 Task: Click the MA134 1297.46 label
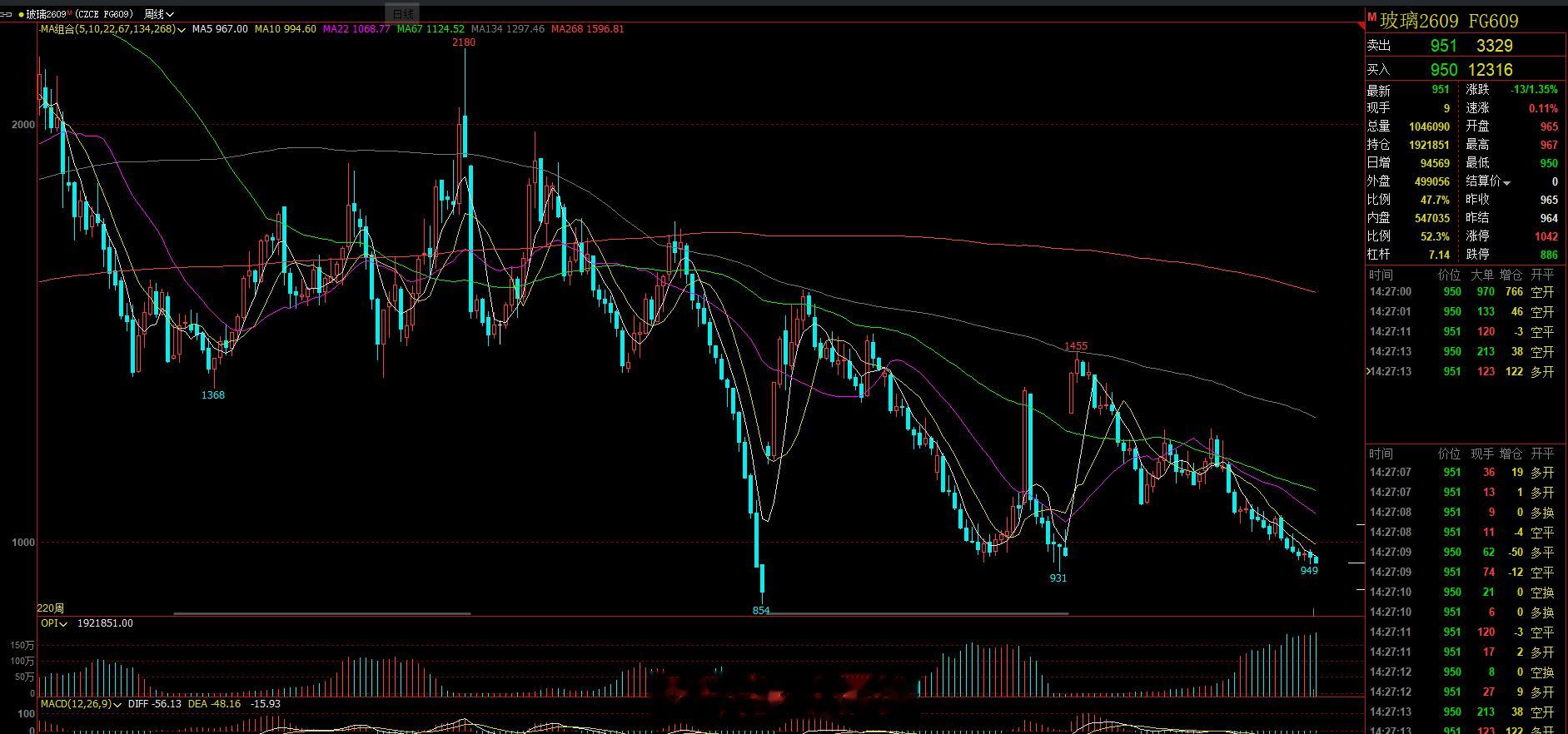(507, 29)
